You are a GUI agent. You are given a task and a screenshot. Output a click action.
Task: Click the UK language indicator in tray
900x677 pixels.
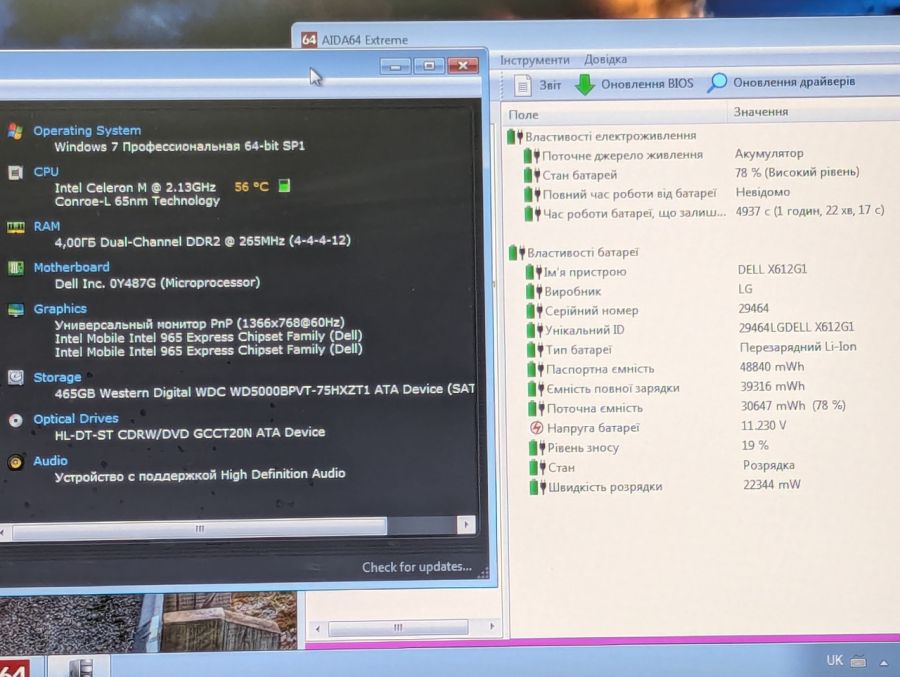835,660
